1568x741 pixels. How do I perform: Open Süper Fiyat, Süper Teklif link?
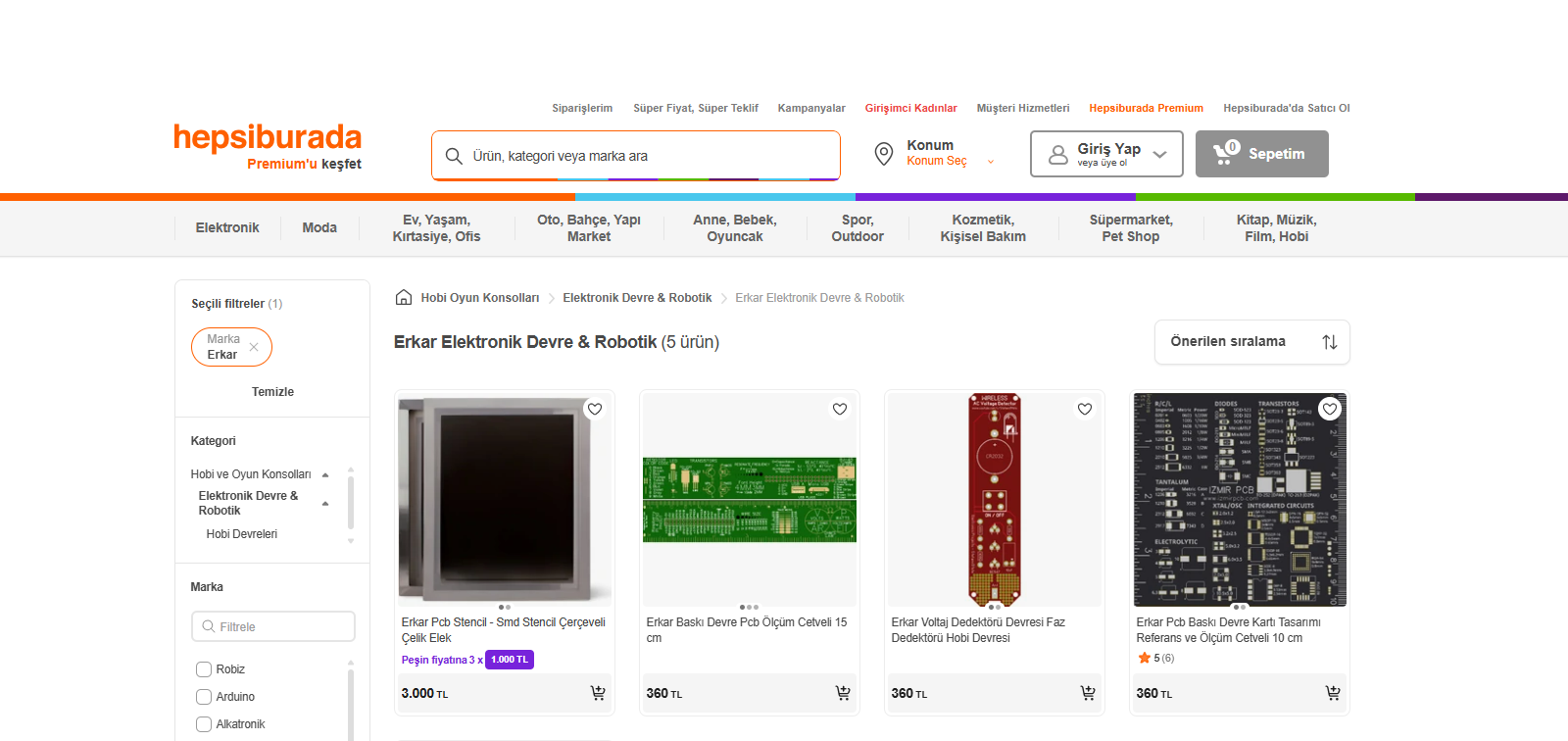click(696, 108)
